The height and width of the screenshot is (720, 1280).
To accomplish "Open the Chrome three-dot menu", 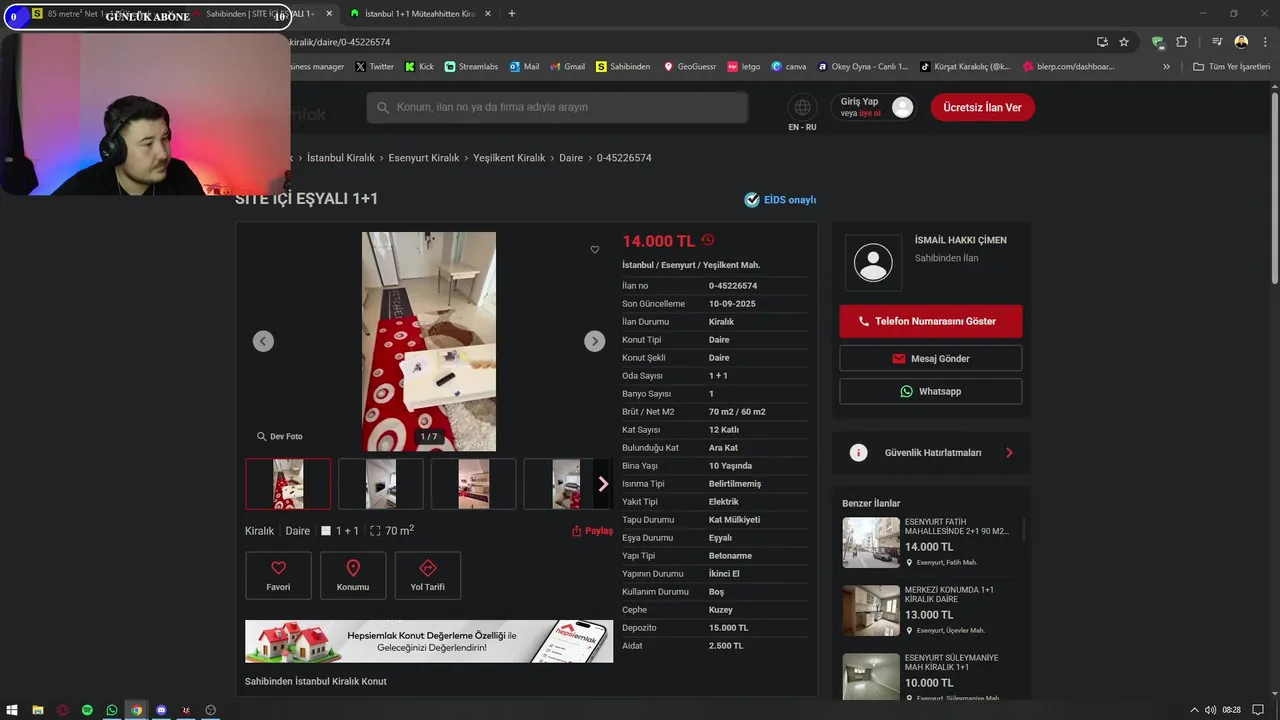I will [1263, 42].
